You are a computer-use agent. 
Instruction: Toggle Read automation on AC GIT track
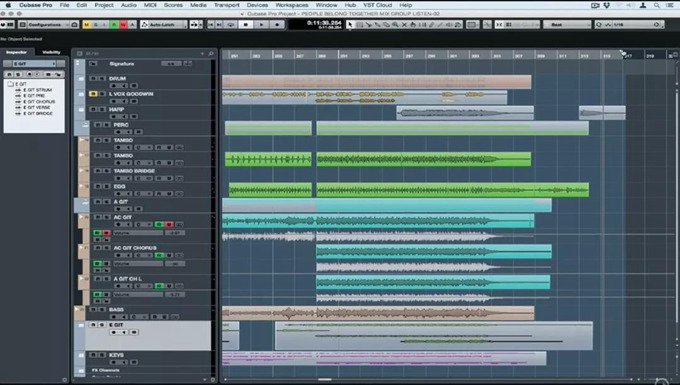coord(160,224)
